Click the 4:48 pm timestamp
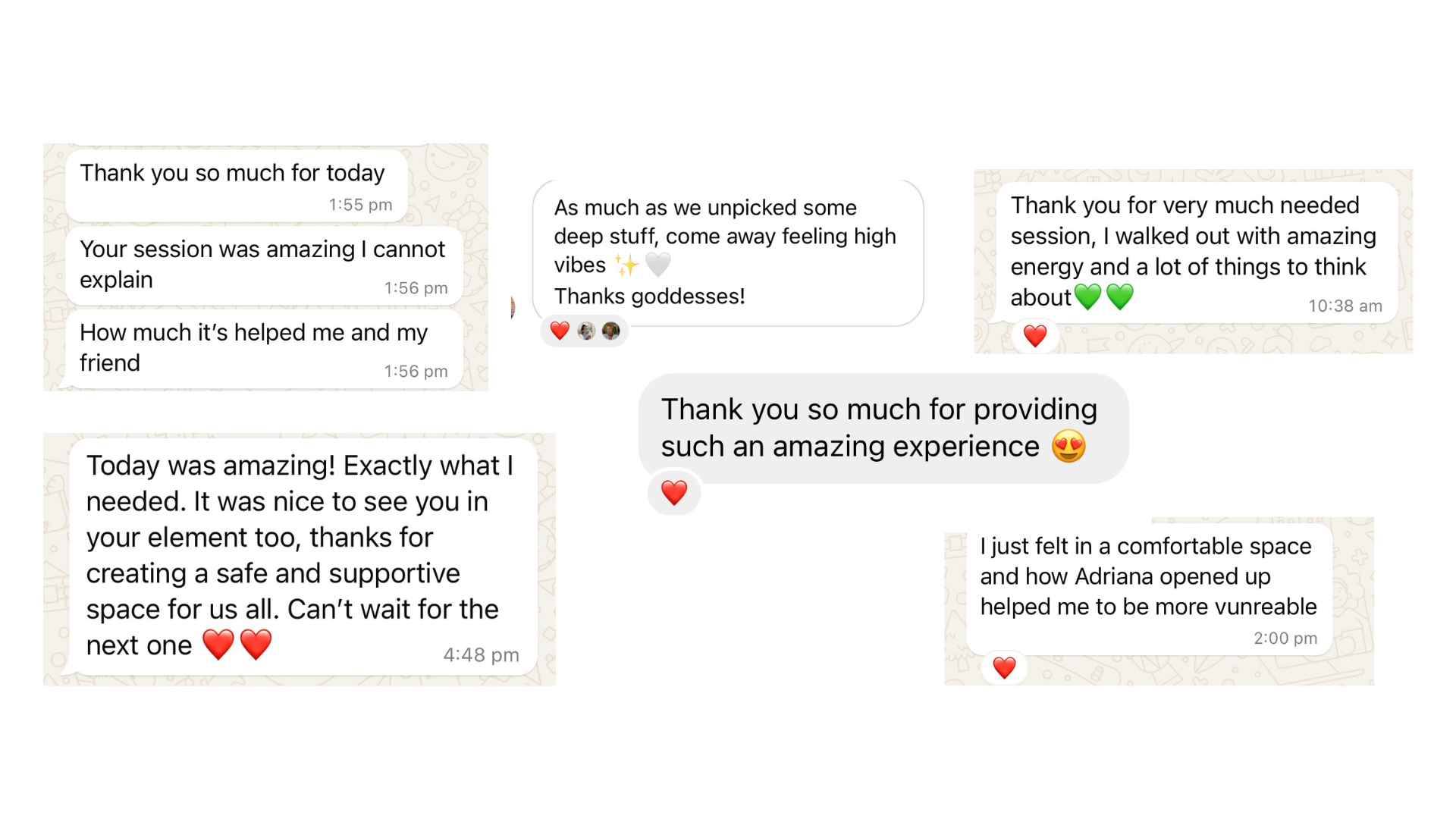The image size is (1456, 819). [481, 655]
